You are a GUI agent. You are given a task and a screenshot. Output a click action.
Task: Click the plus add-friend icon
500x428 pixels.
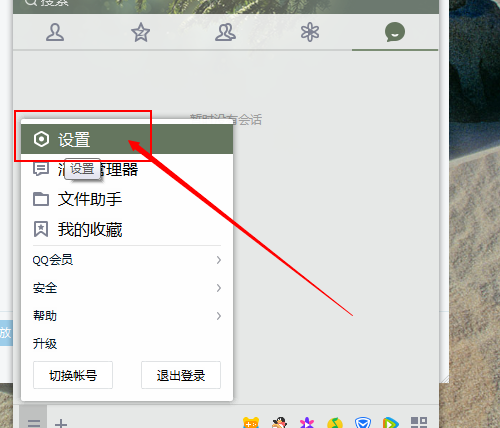[61, 423]
